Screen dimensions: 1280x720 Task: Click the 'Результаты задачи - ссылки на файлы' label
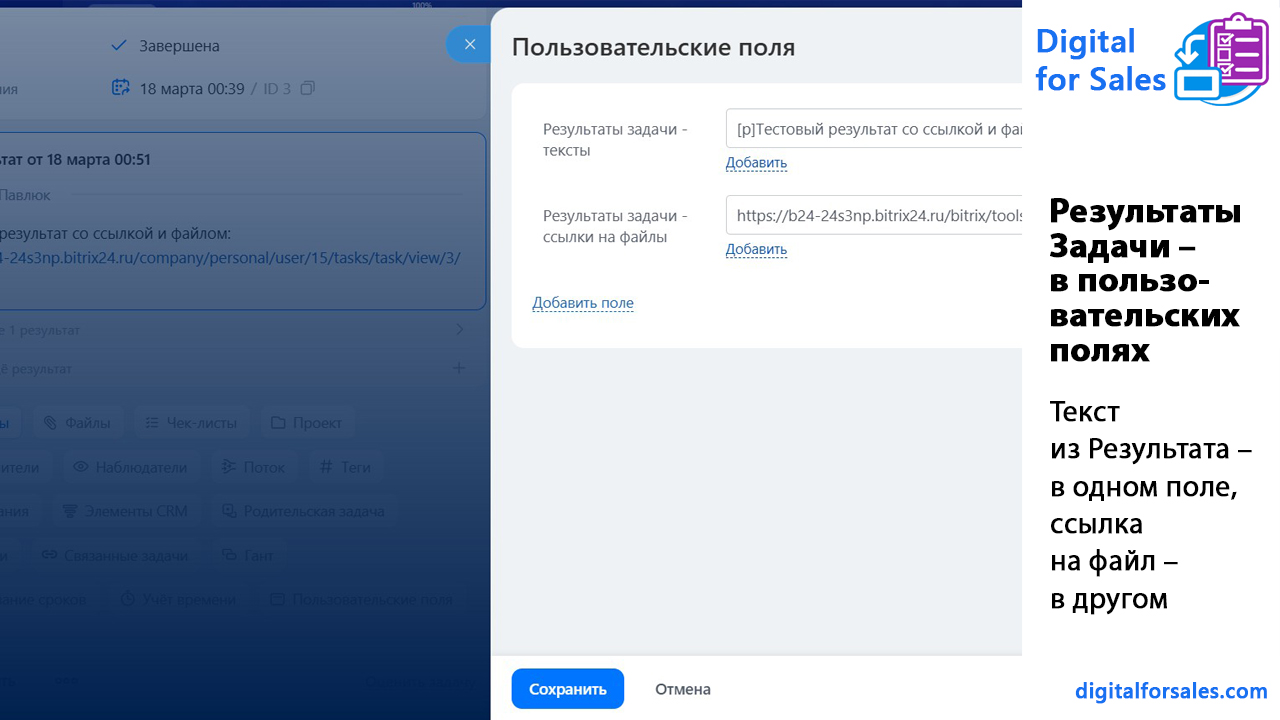(x=616, y=227)
